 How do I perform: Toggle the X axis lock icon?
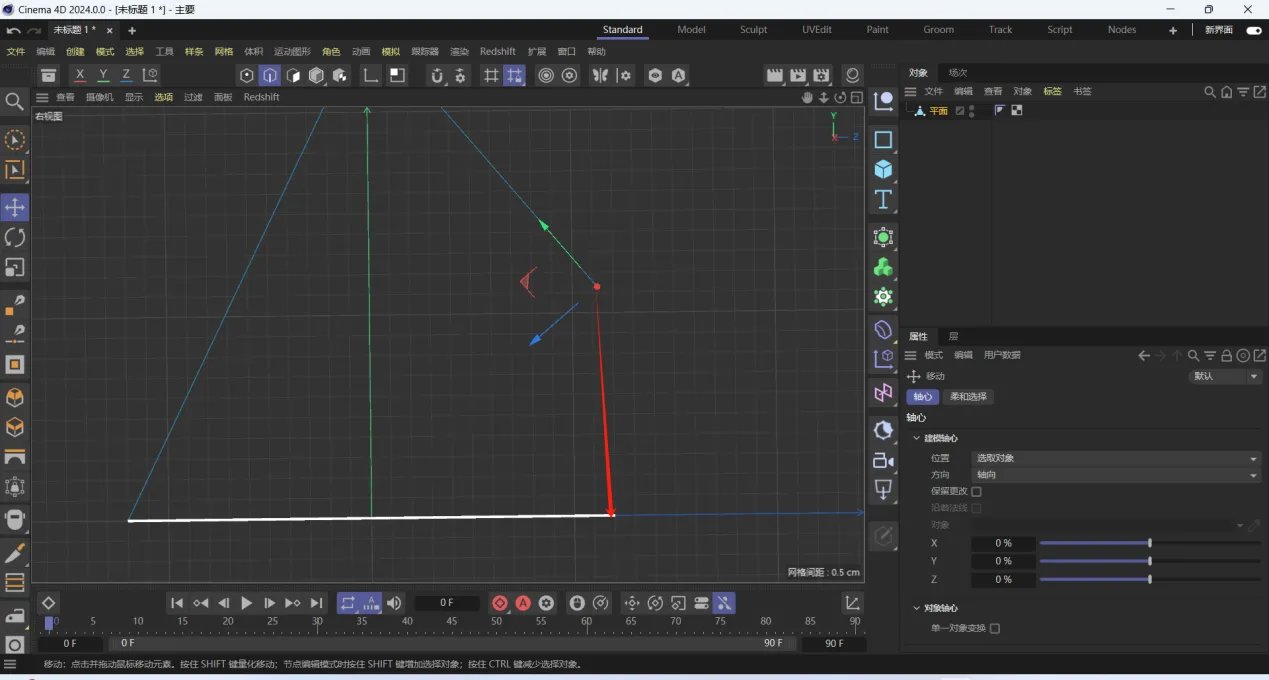click(x=80, y=75)
